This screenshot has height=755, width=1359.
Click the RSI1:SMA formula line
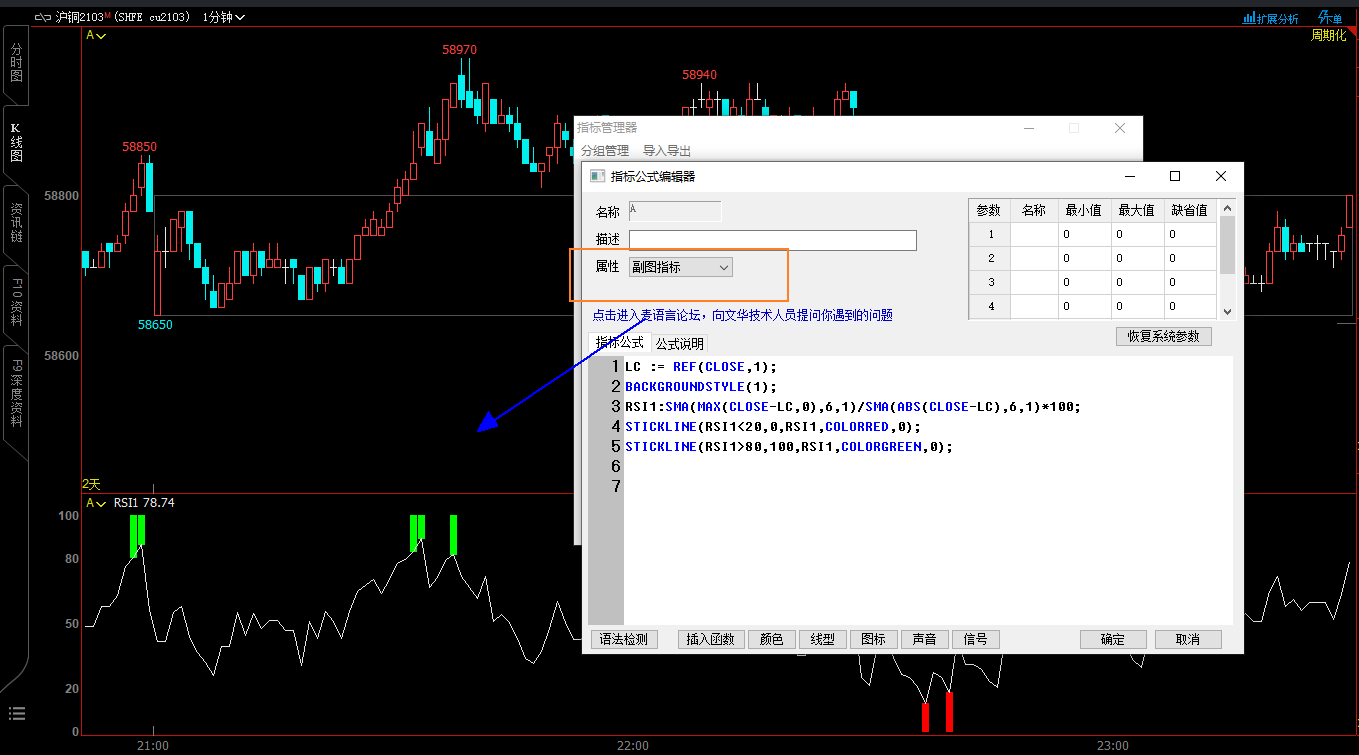(x=853, y=406)
